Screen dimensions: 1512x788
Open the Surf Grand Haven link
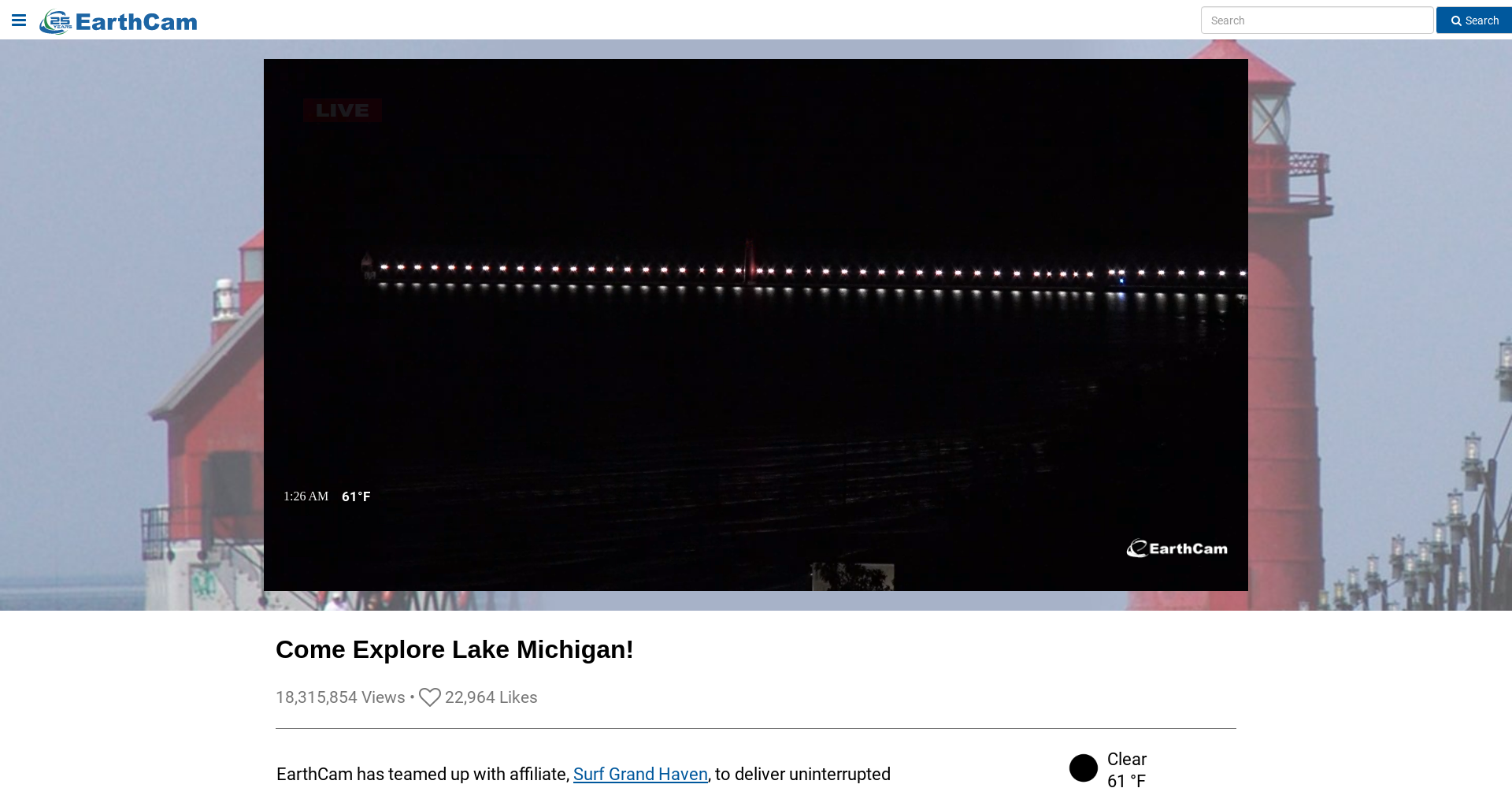coord(640,775)
